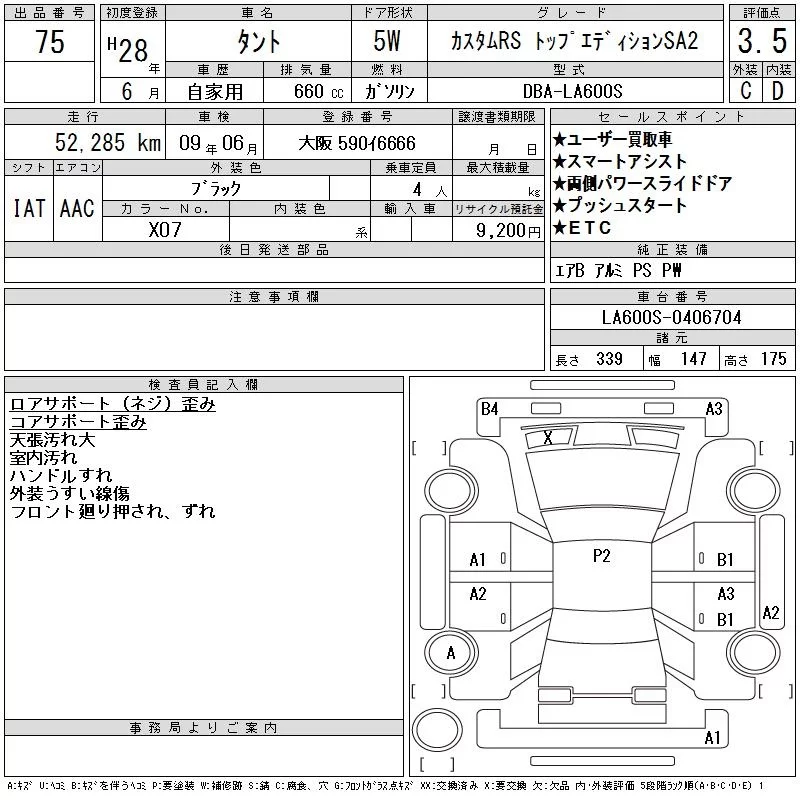The image size is (800, 800).
Task: Select the 後日発送部品 section header
Action: 274,250
